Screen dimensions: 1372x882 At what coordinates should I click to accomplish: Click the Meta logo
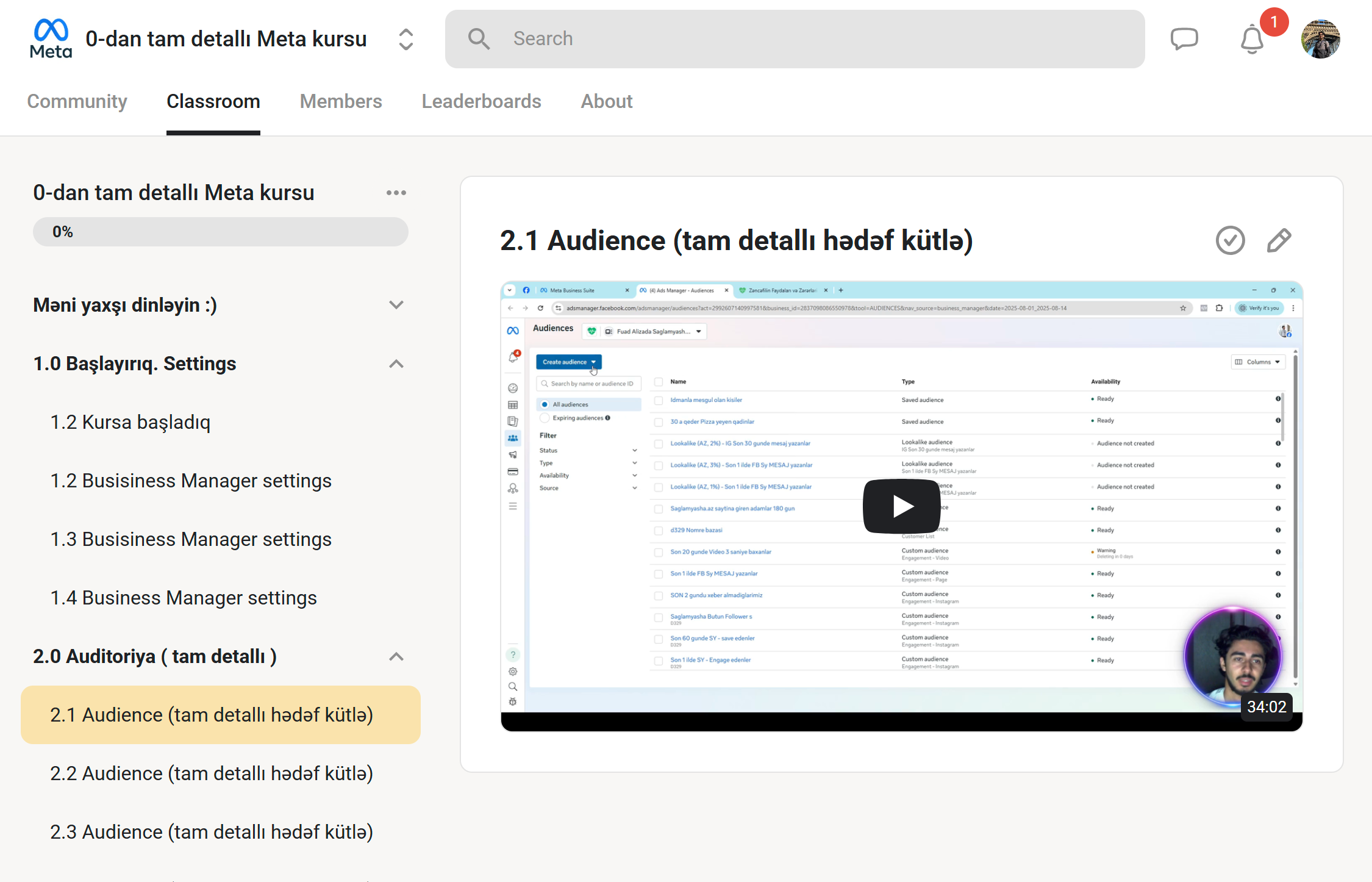51,39
